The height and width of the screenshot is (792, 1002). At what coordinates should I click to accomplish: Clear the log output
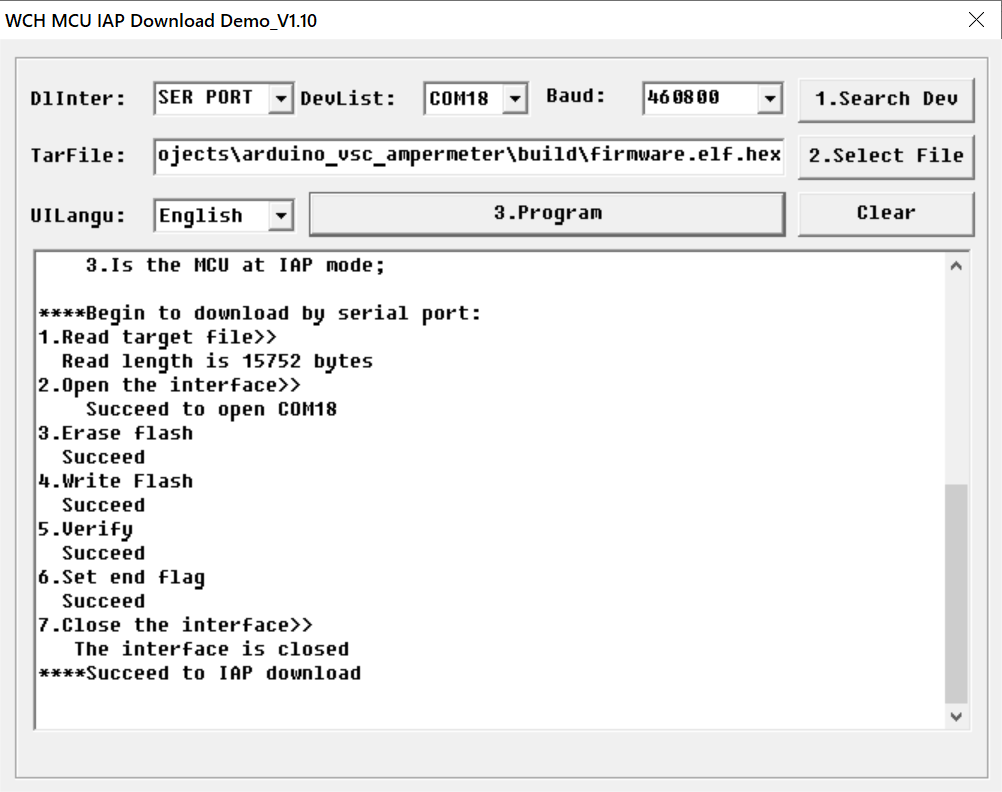(x=886, y=214)
